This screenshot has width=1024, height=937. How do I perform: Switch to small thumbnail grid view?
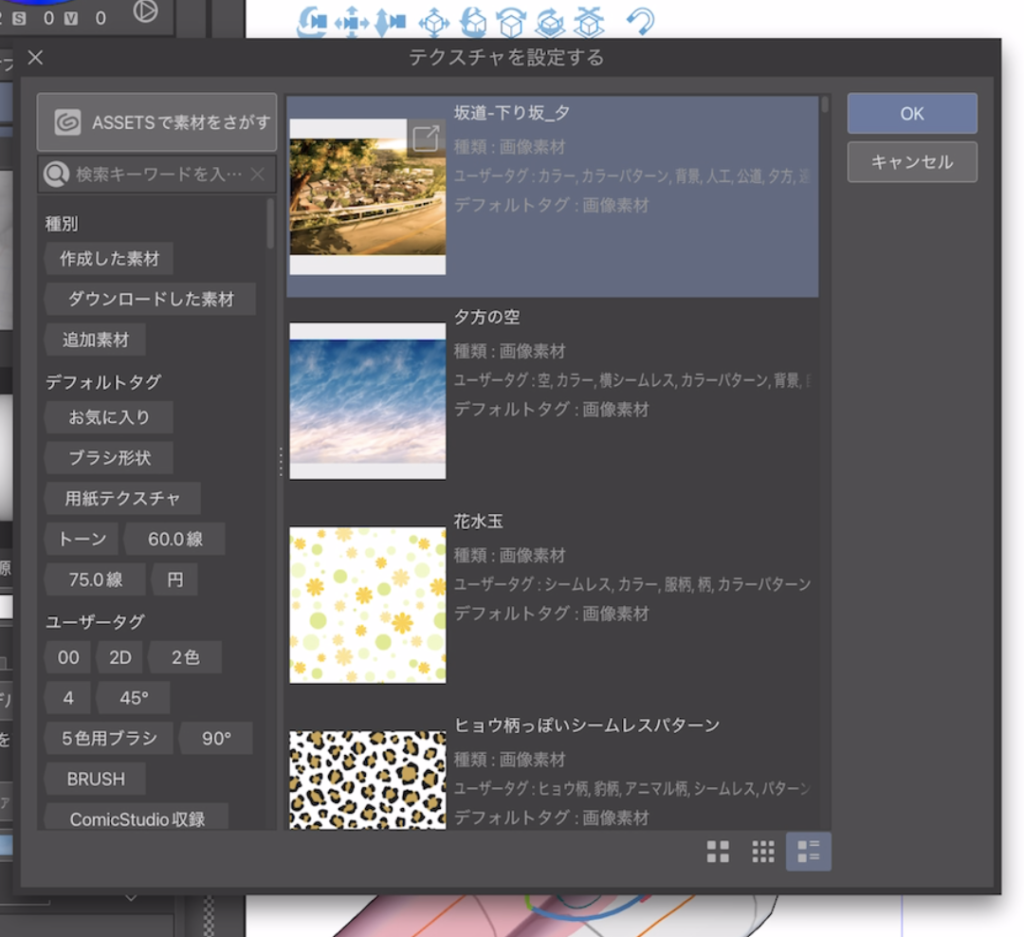point(763,851)
